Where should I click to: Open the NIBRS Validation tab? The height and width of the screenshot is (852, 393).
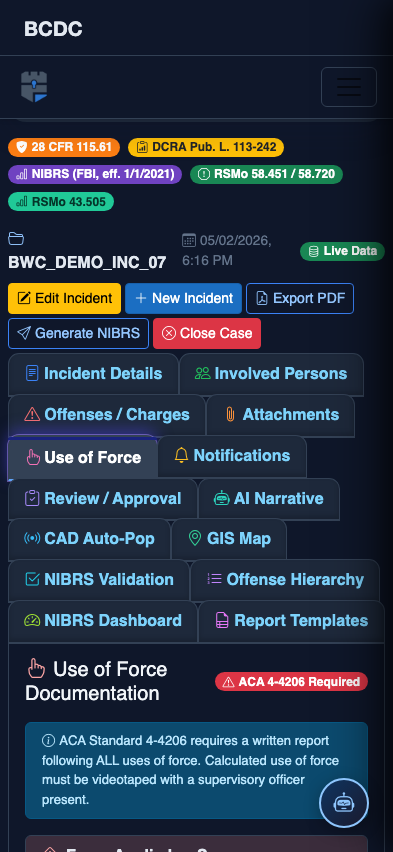click(x=99, y=580)
